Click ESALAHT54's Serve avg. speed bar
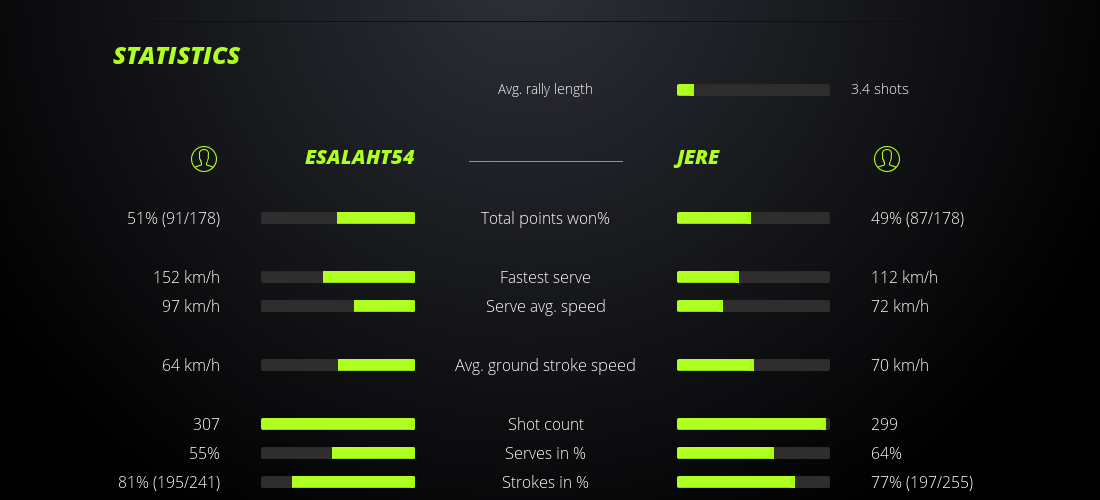The width and height of the screenshot is (1100, 500). [x=338, y=306]
